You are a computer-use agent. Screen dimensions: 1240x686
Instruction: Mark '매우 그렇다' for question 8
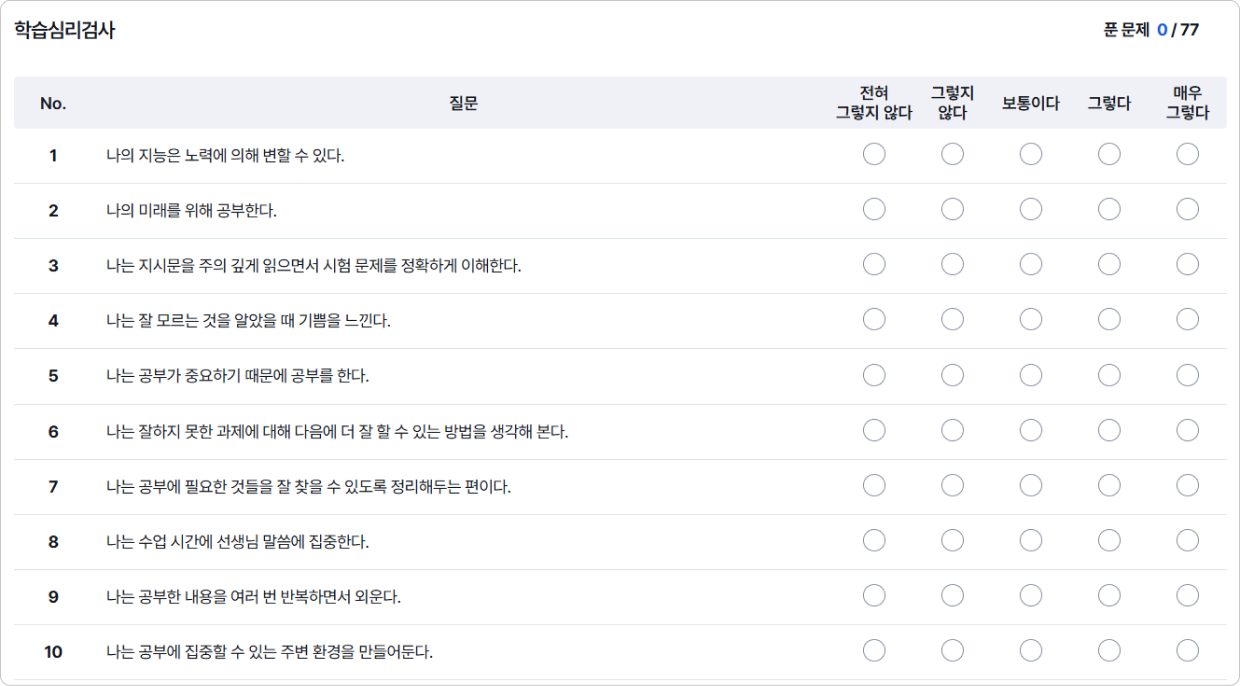pos(1187,540)
